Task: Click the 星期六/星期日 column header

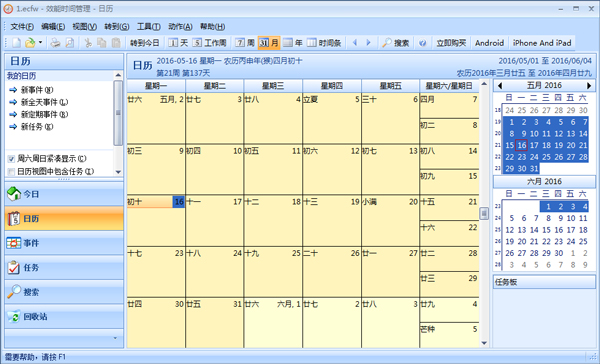Action: point(449,86)
